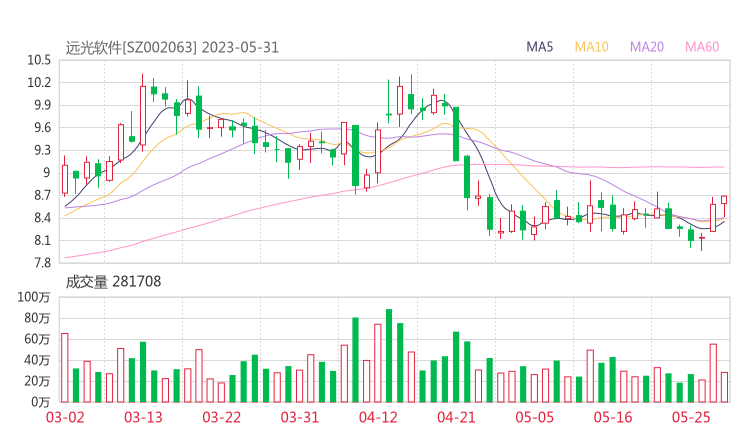Screen dimensions: 740x440
Task: Select the tallest green volume bar near 04-12
Action: point(389,355)
